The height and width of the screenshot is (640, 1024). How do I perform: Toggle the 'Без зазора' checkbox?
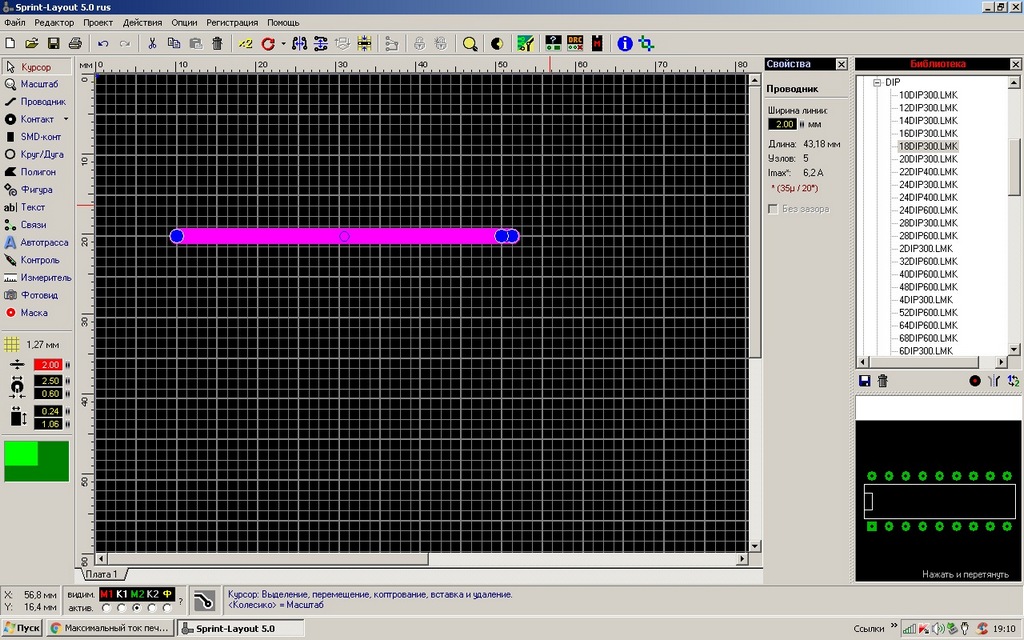point(773,209)
